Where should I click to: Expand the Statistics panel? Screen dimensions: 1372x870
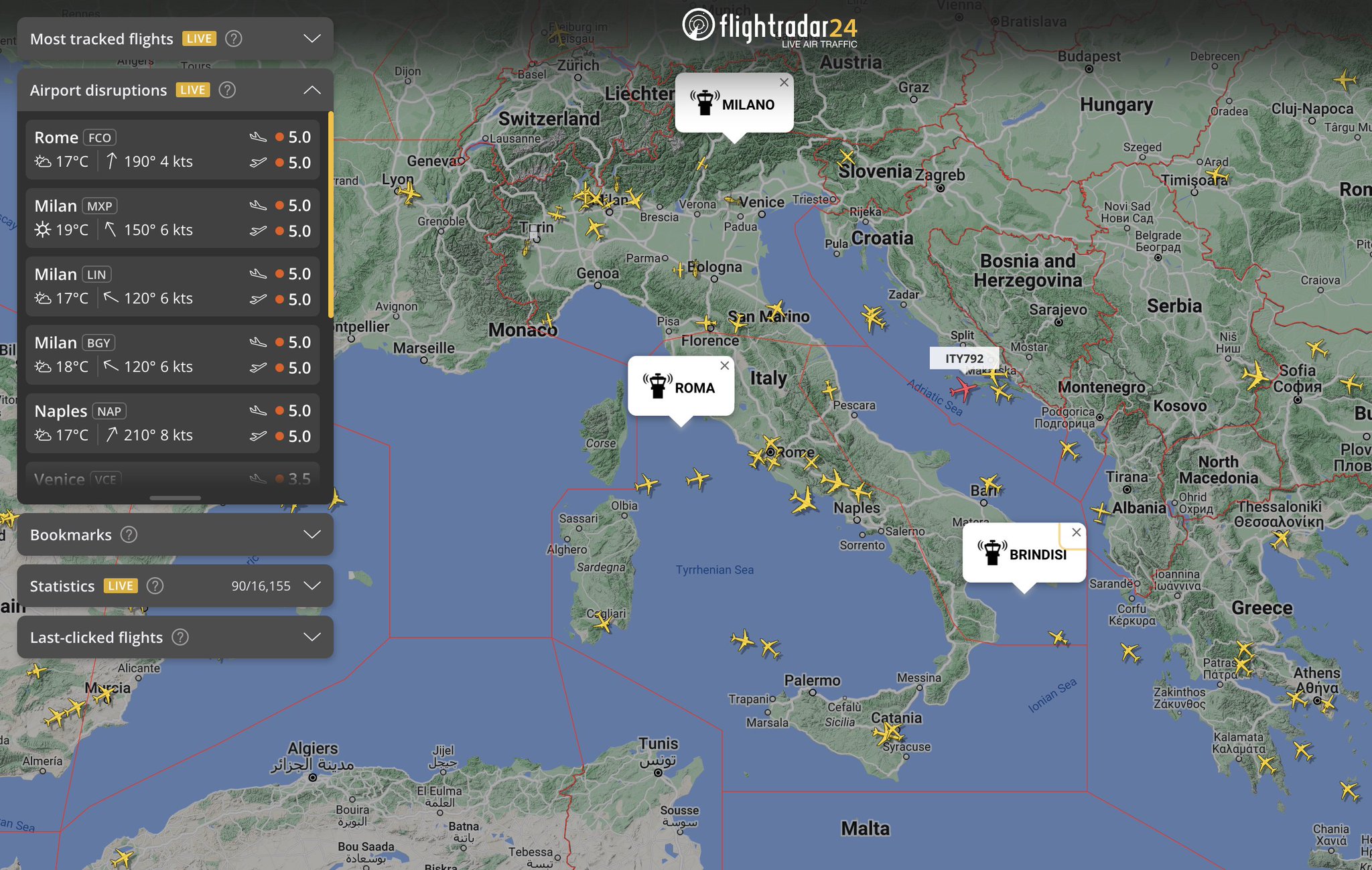(x=312, y=585)
